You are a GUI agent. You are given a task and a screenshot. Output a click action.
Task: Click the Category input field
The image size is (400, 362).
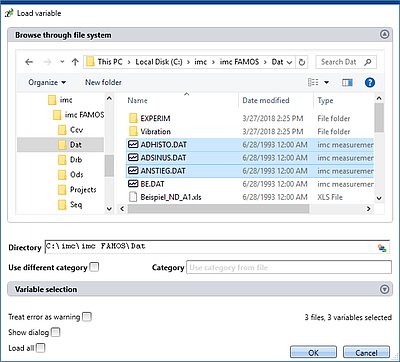(x=289, y=267)
